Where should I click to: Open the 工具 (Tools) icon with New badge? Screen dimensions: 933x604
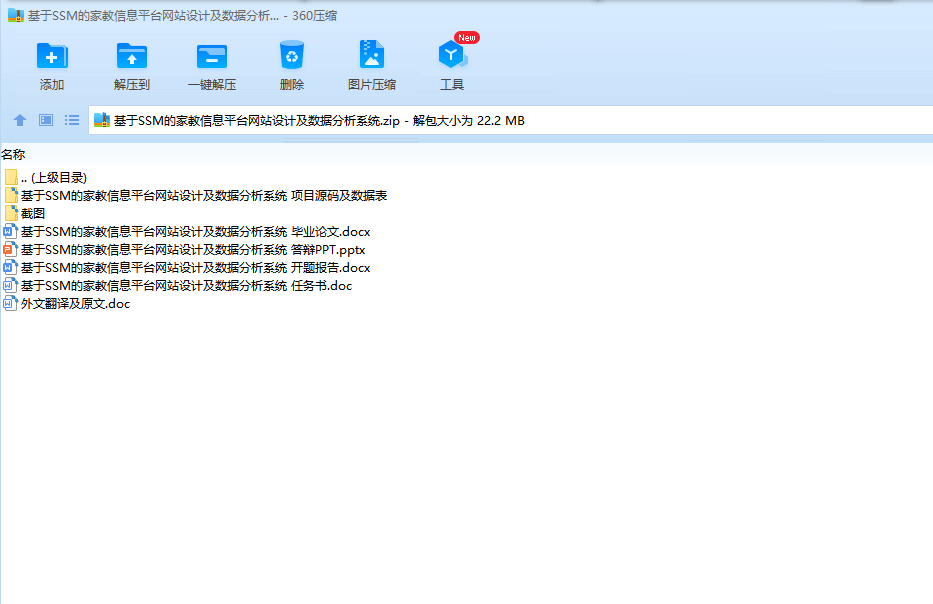(453, 55)
